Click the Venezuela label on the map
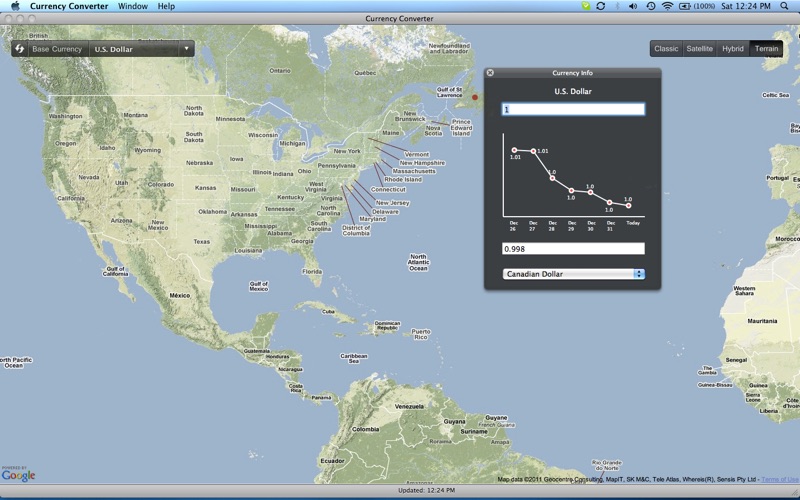This screenshot has height=500, width=800. coord(409,407)
